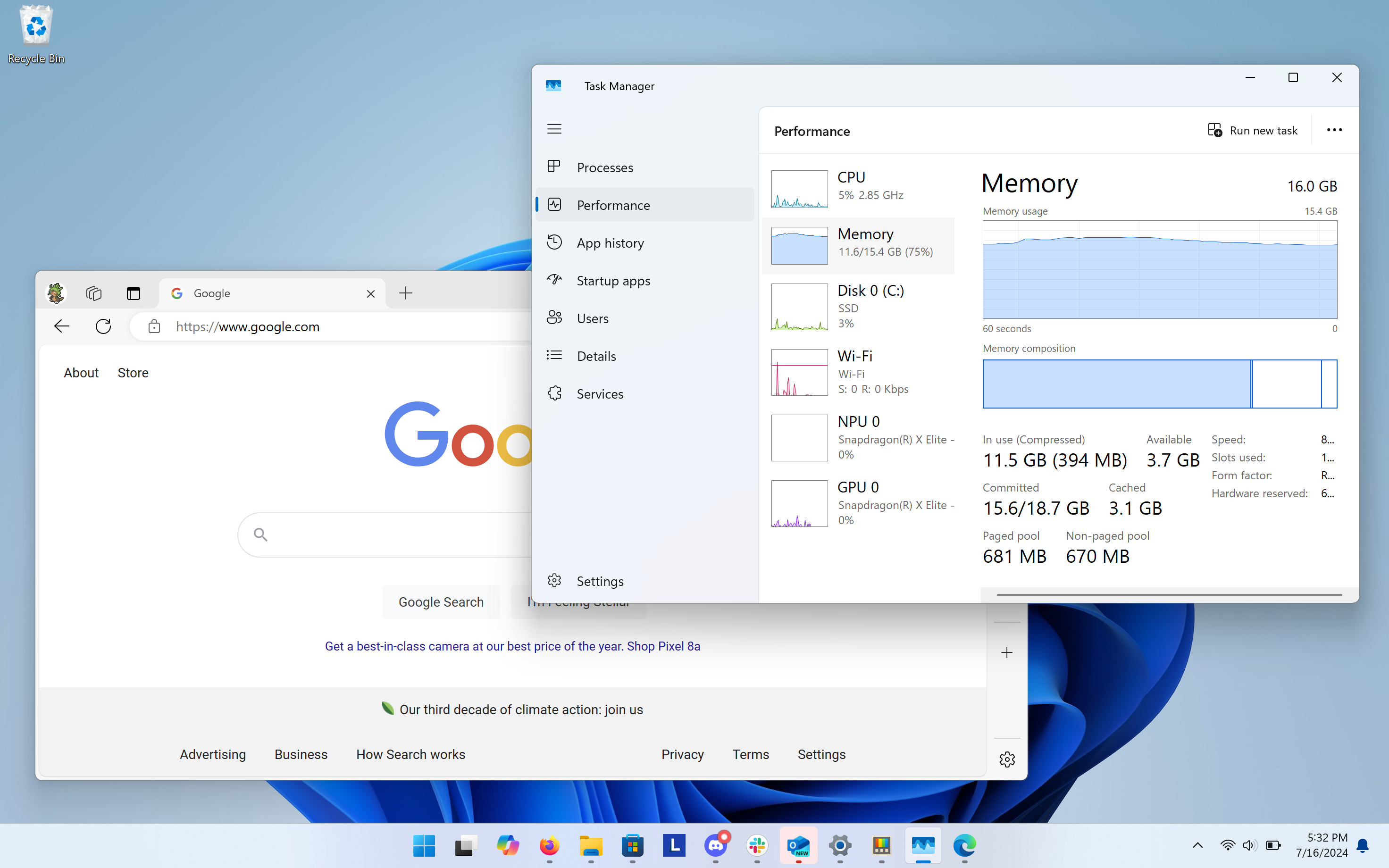Select GPU 0 performance item
The image size is (1389, 868).
click(x=859, y=503)
